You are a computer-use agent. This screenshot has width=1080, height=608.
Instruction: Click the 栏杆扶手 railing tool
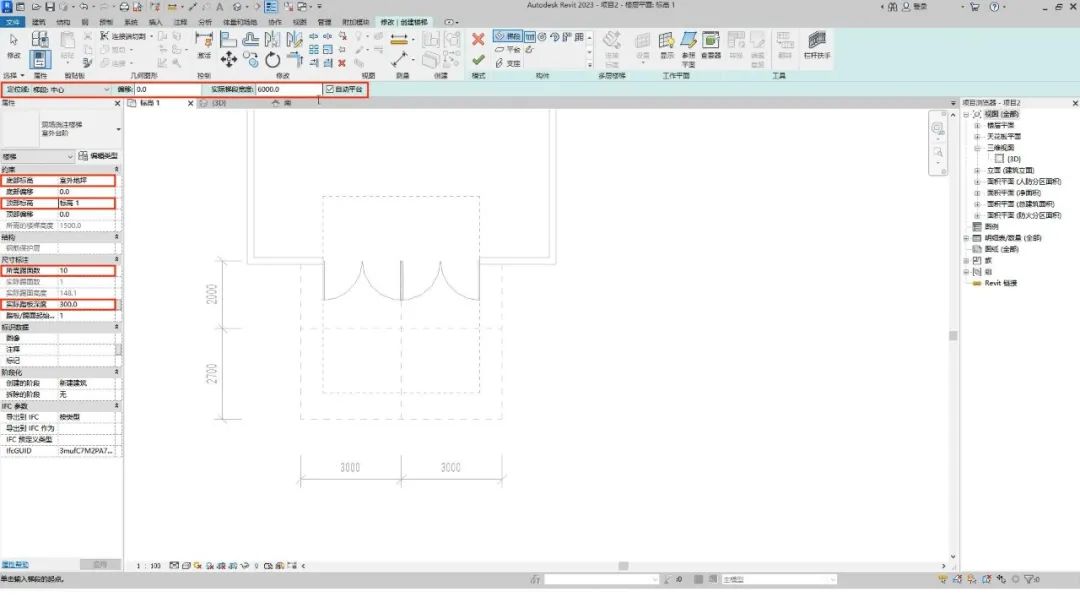817,45
